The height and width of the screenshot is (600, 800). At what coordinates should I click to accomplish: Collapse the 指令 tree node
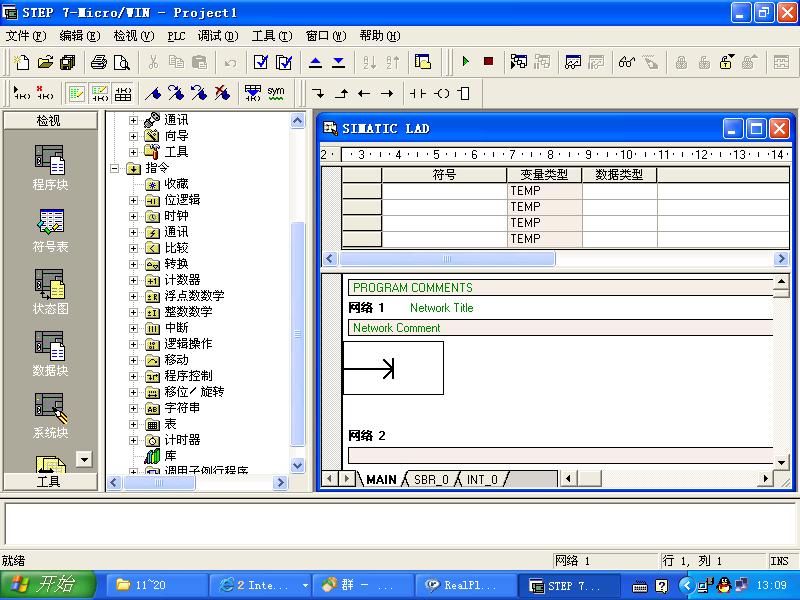pyautogui.click(x=115, y=168)
